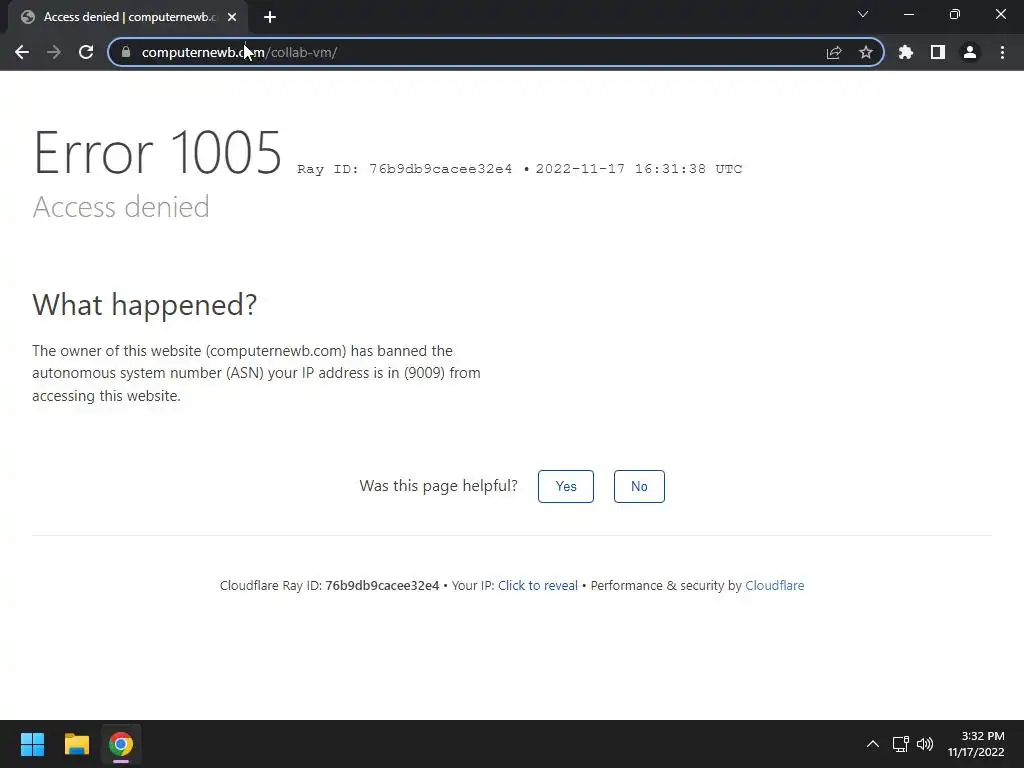The width and height of the screenshot is (1024, 768).
Task: Click the timestamp 2022-11-17 16:31:38 UTC
Action: point(639,169)
